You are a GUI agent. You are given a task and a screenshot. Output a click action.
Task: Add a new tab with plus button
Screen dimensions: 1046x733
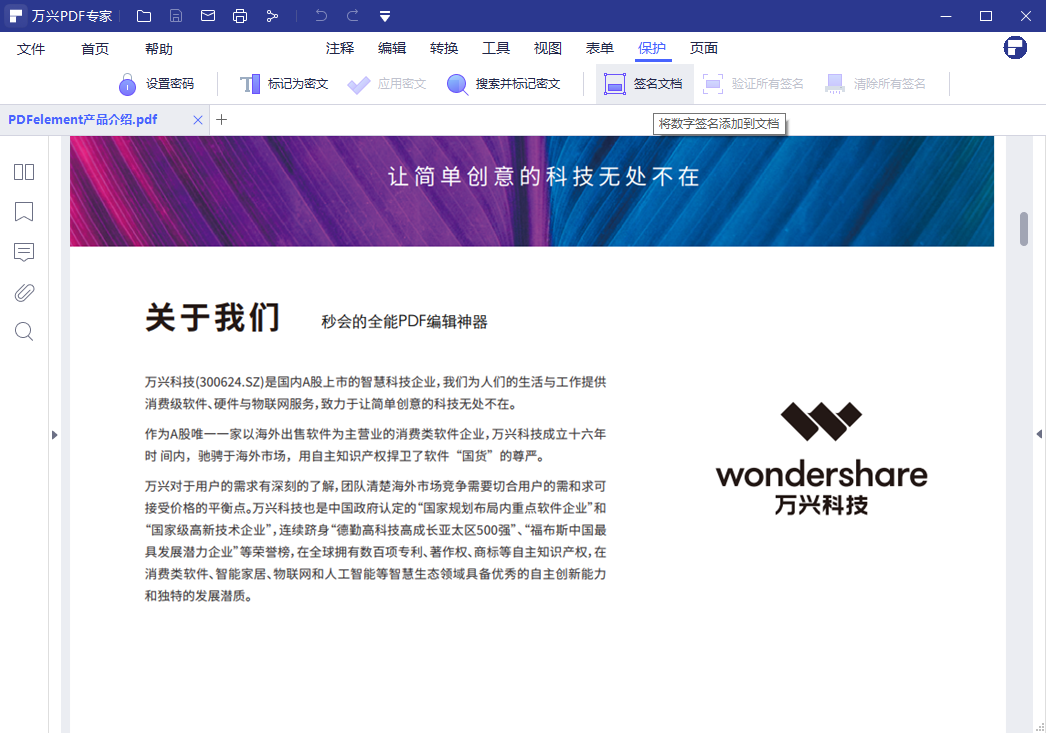(221, 119)
